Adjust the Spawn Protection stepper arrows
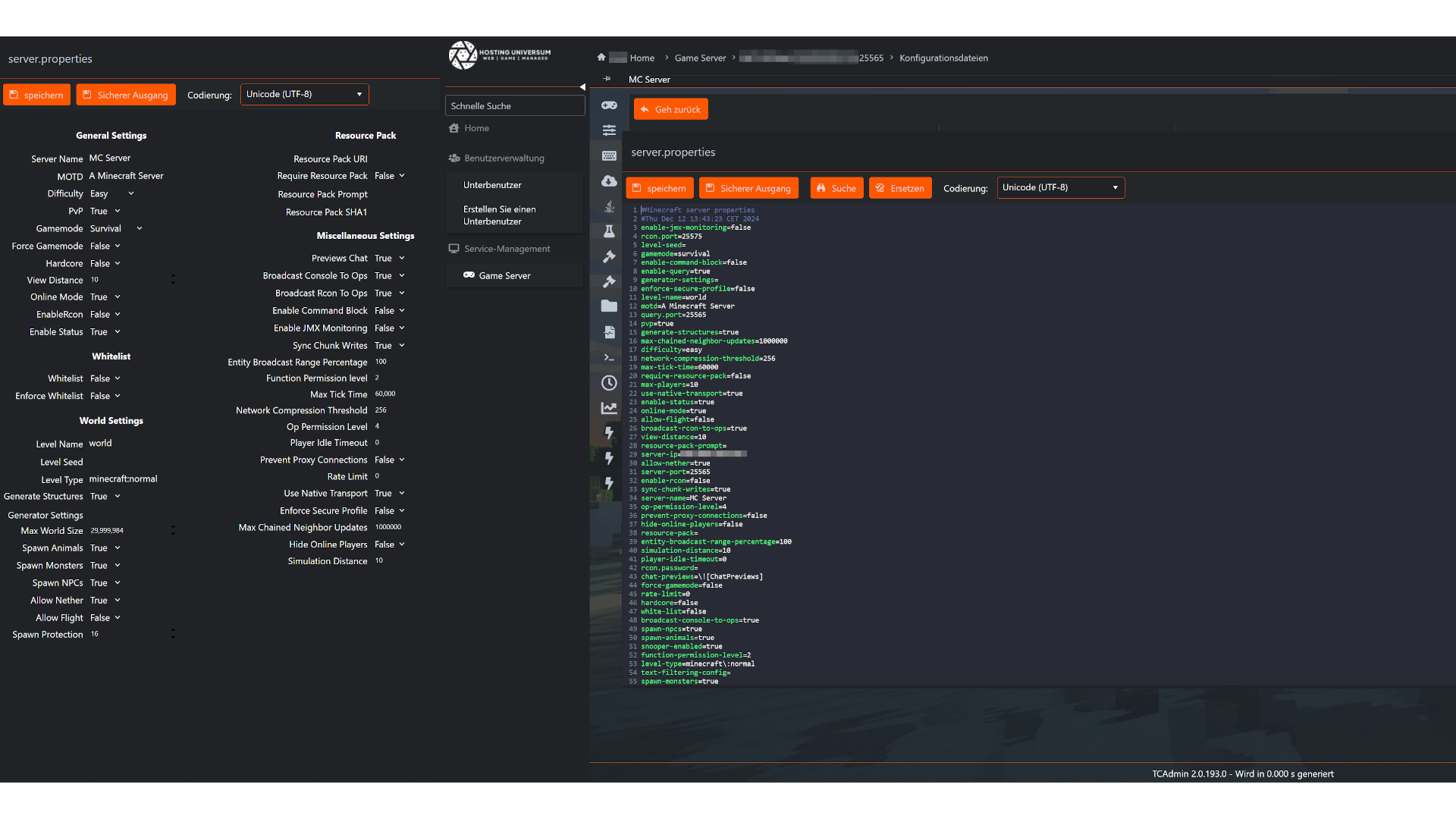This screenshot has height=819, width=1456. point(173,635)
